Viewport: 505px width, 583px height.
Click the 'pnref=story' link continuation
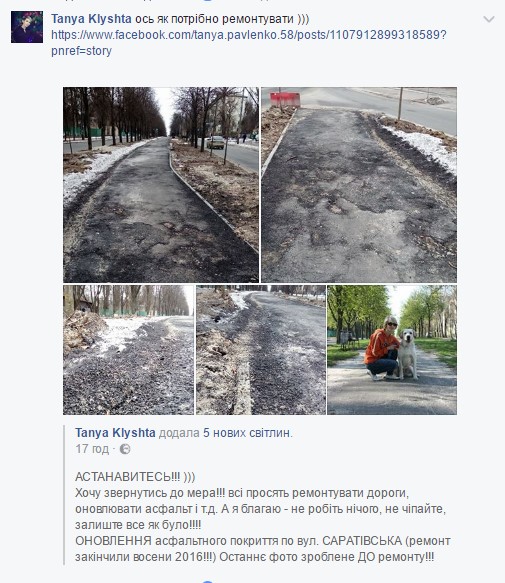pos(81,51)
